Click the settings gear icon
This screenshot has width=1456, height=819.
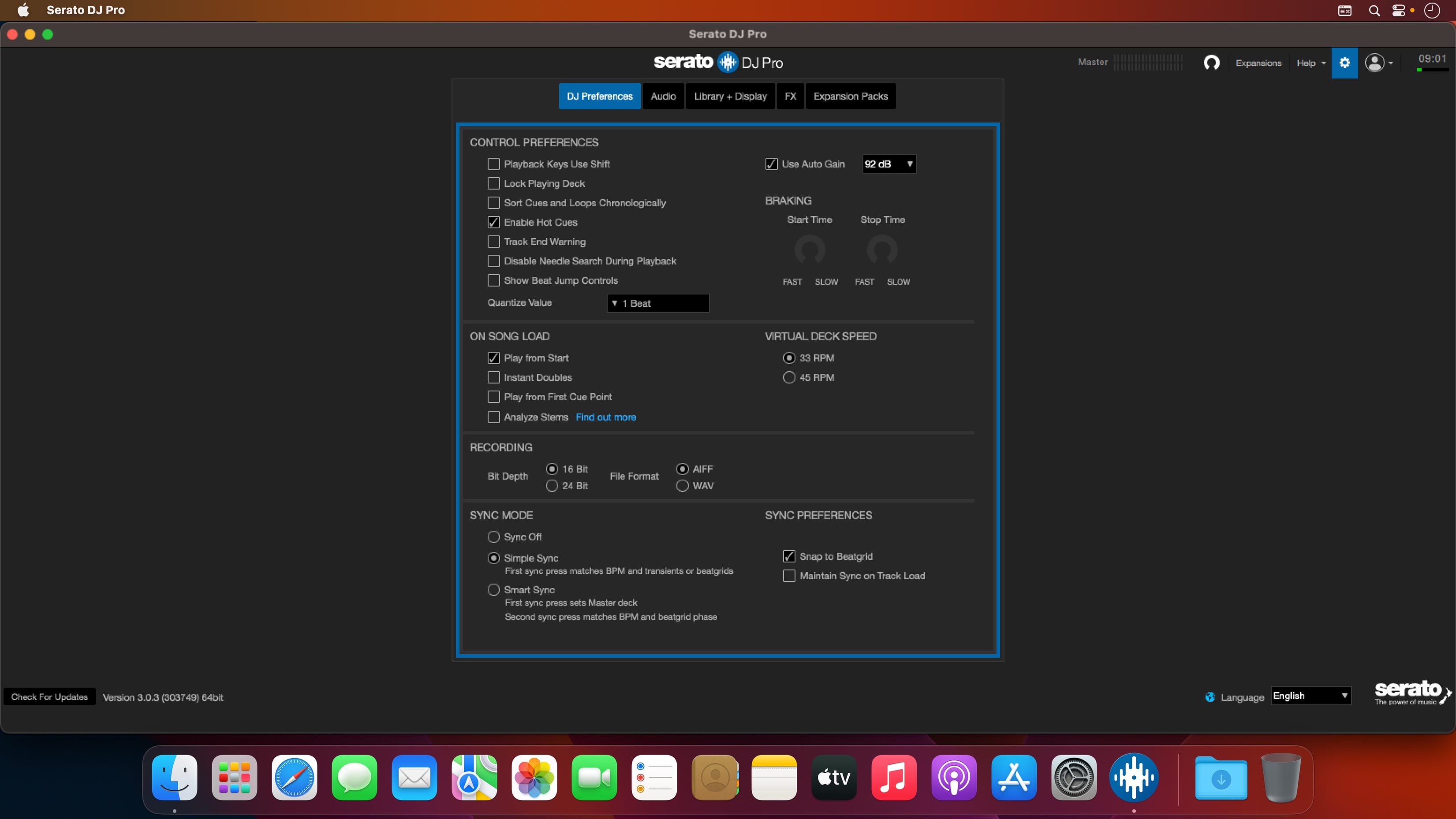tap(1345, 63)
